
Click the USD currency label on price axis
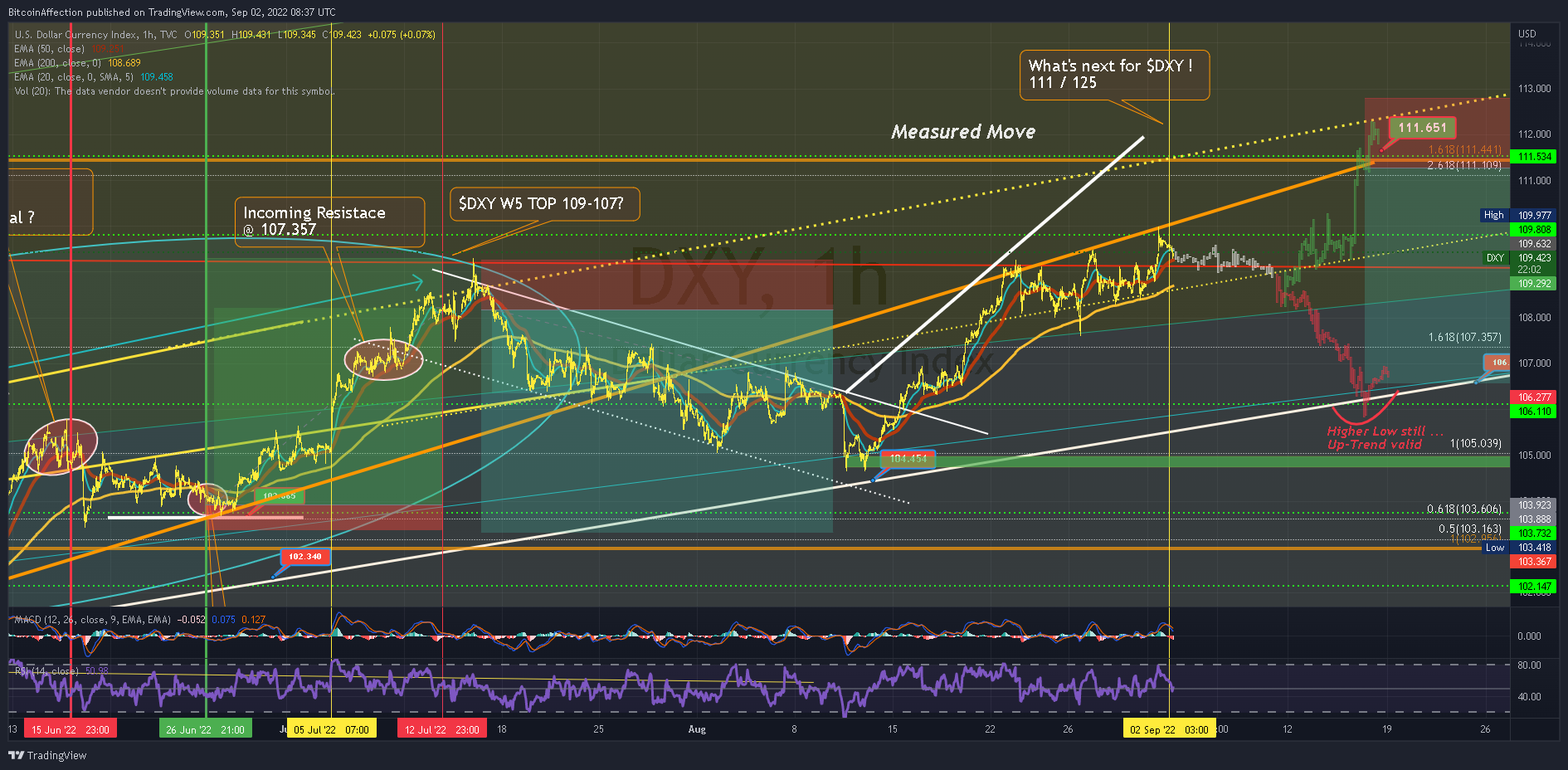(1527, 34)
